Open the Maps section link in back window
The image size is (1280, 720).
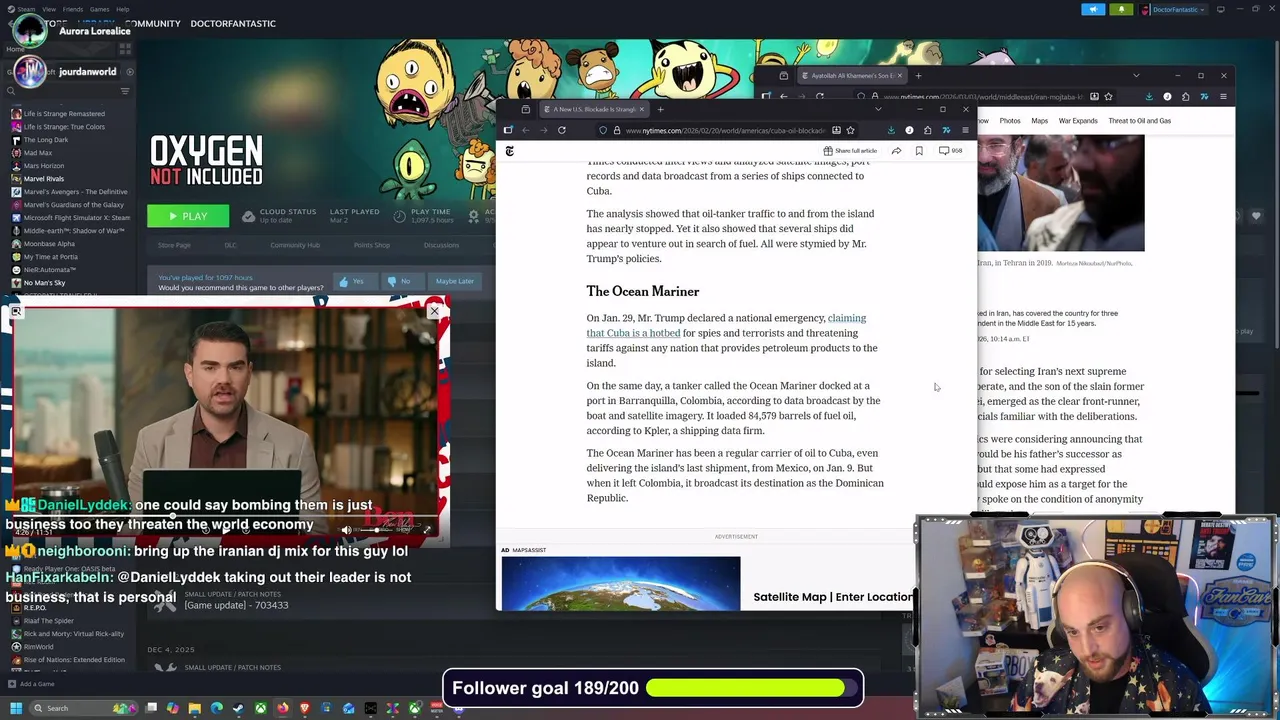(x=1039, y=121)
